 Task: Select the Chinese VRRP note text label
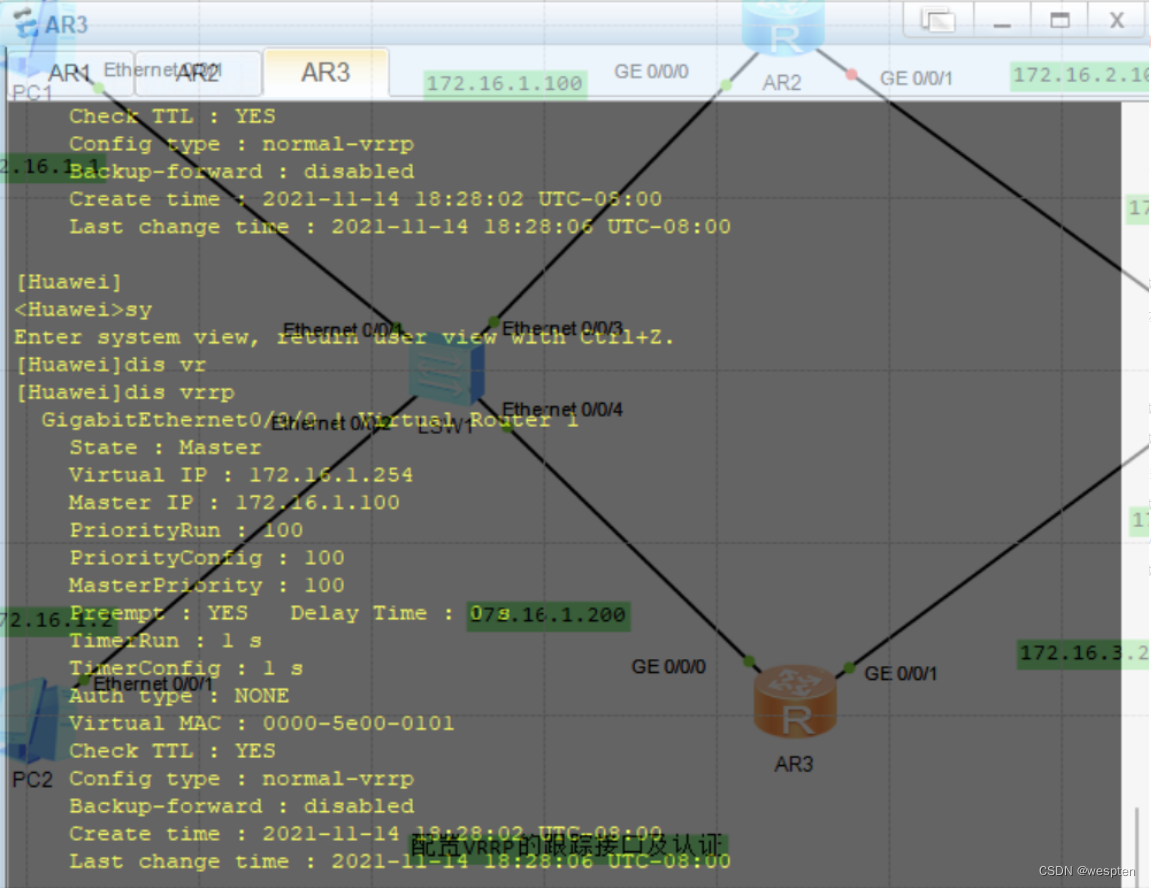[566, 845]
